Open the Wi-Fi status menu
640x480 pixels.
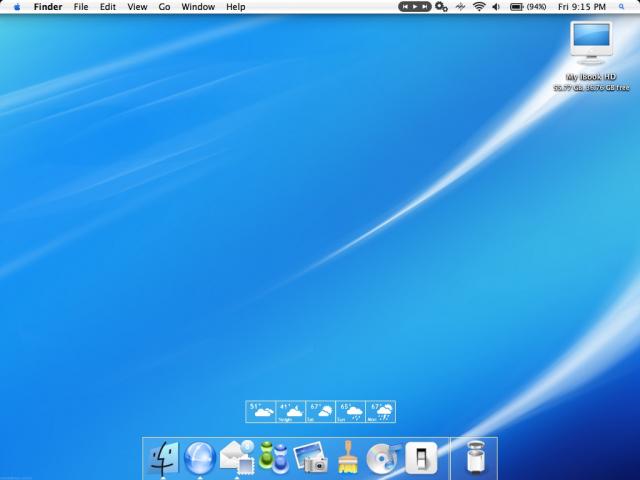click(x=479, y=7)
